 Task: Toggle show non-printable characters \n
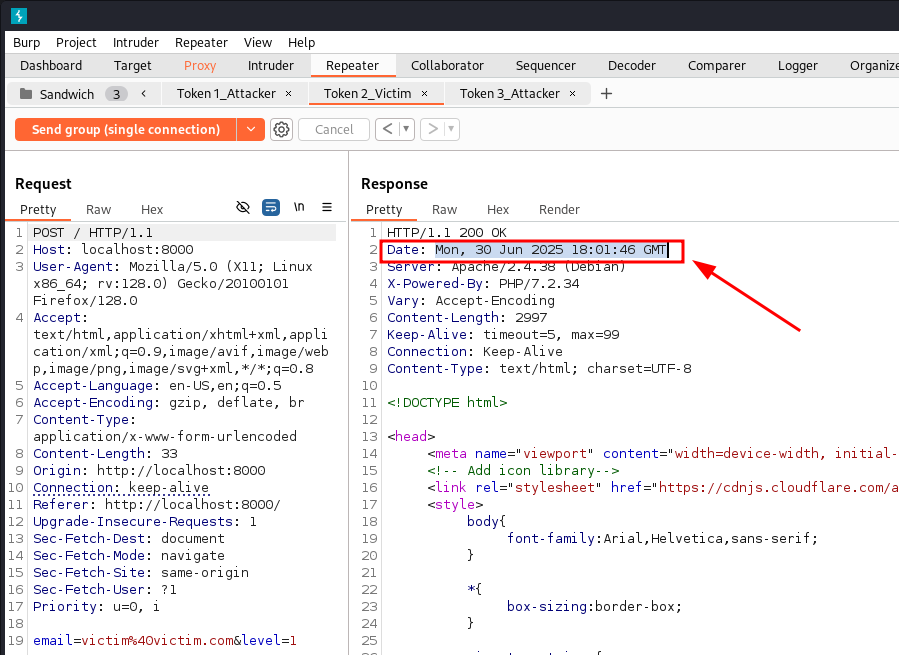click(299, 206)
